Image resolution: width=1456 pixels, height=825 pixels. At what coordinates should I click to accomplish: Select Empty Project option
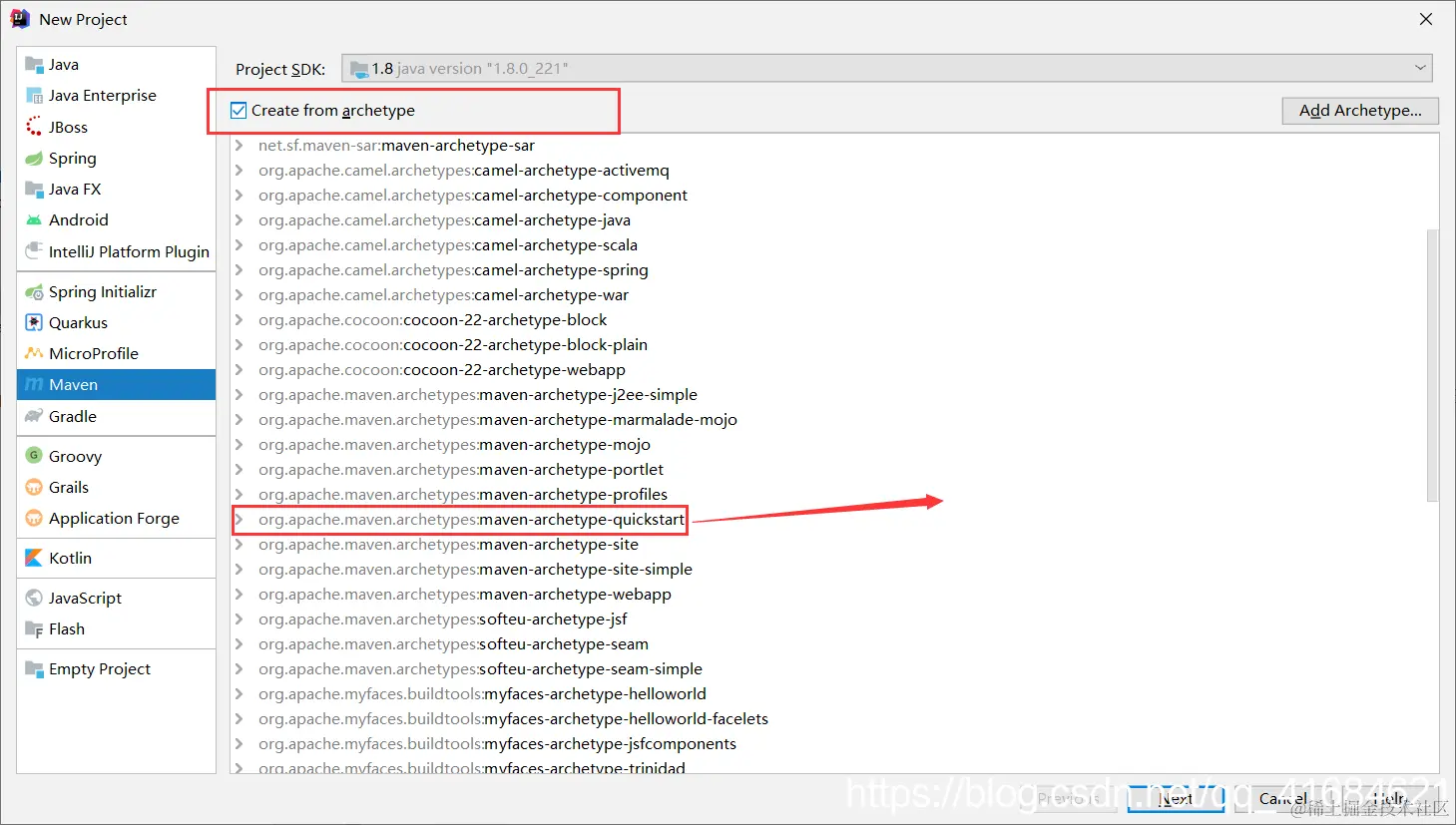[x=116, y=668]
